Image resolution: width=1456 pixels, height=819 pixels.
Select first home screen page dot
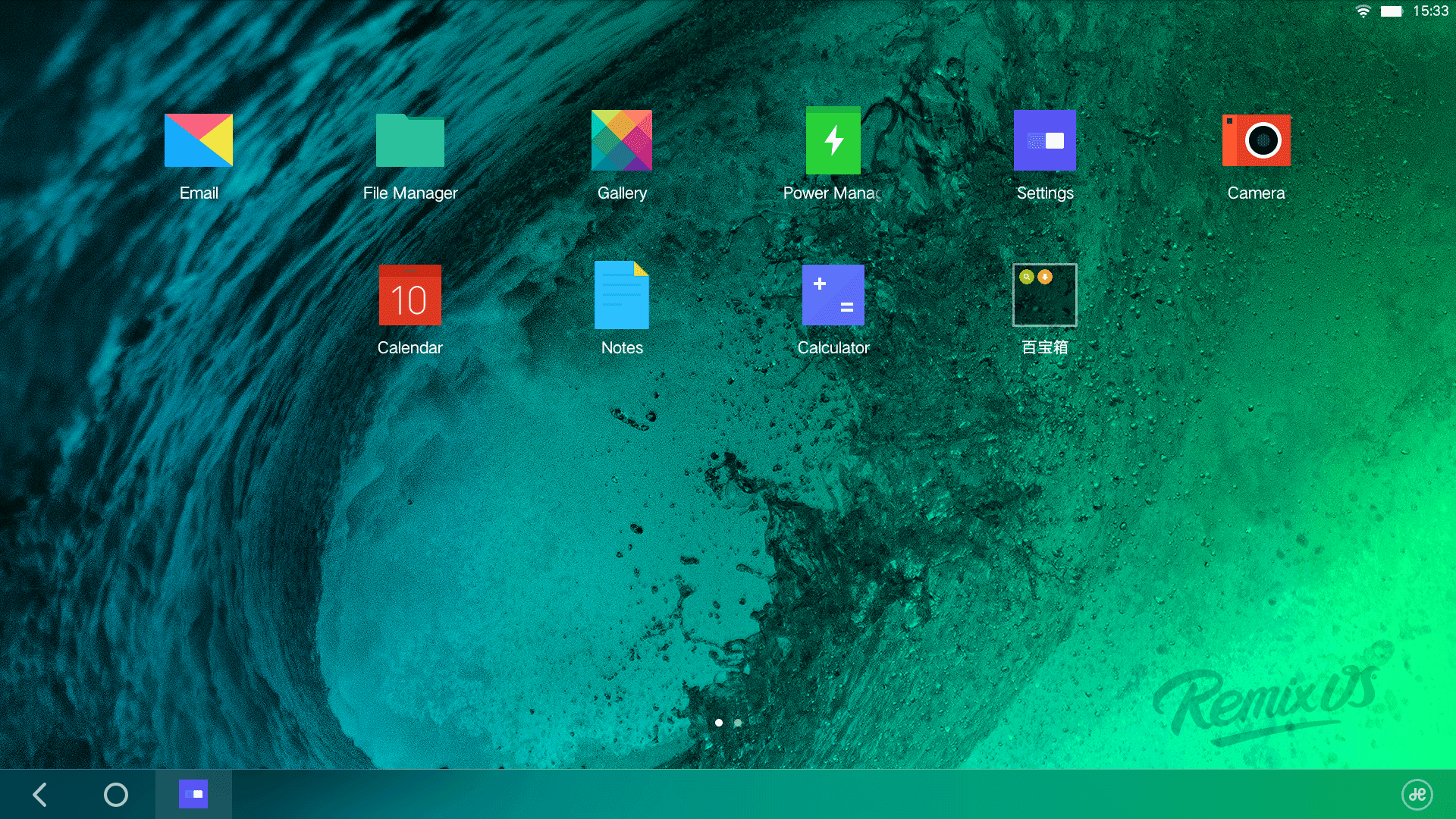click(719, 723)
